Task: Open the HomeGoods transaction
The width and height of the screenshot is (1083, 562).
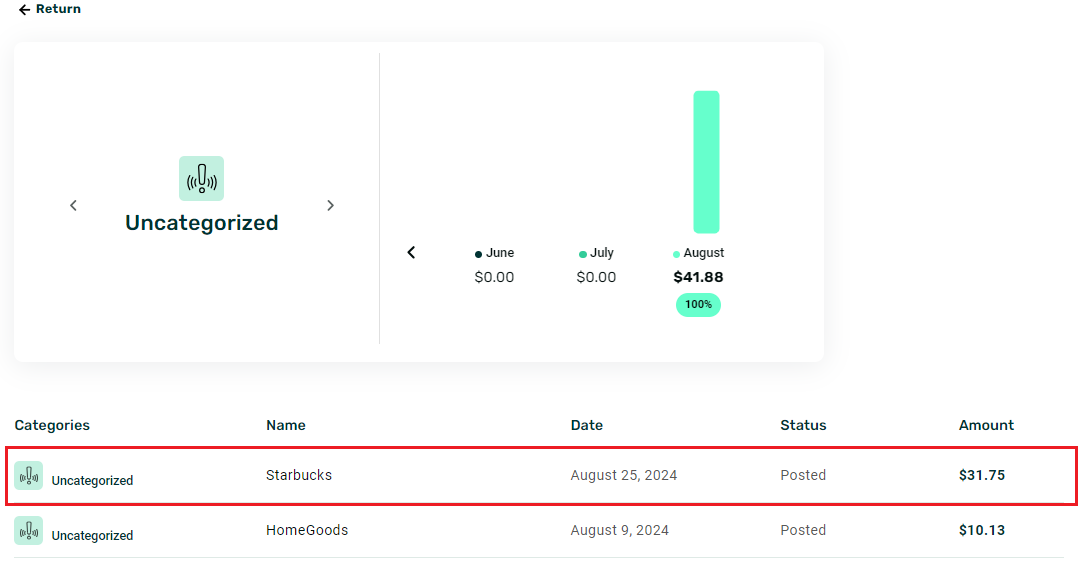Action: point(307,530)
